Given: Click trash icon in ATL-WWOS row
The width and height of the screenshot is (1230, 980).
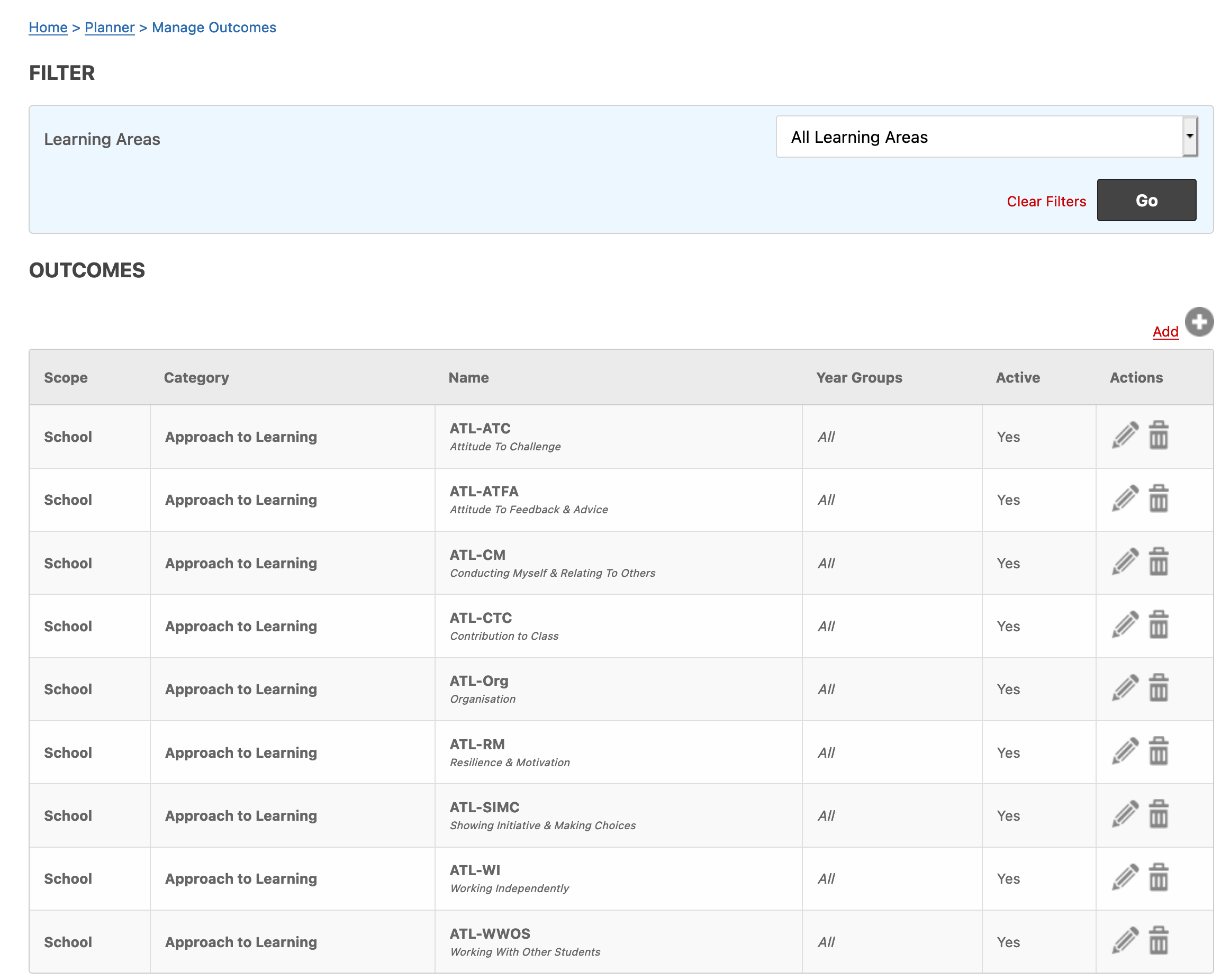Looking at the screenshot, I should [1158, 941].
